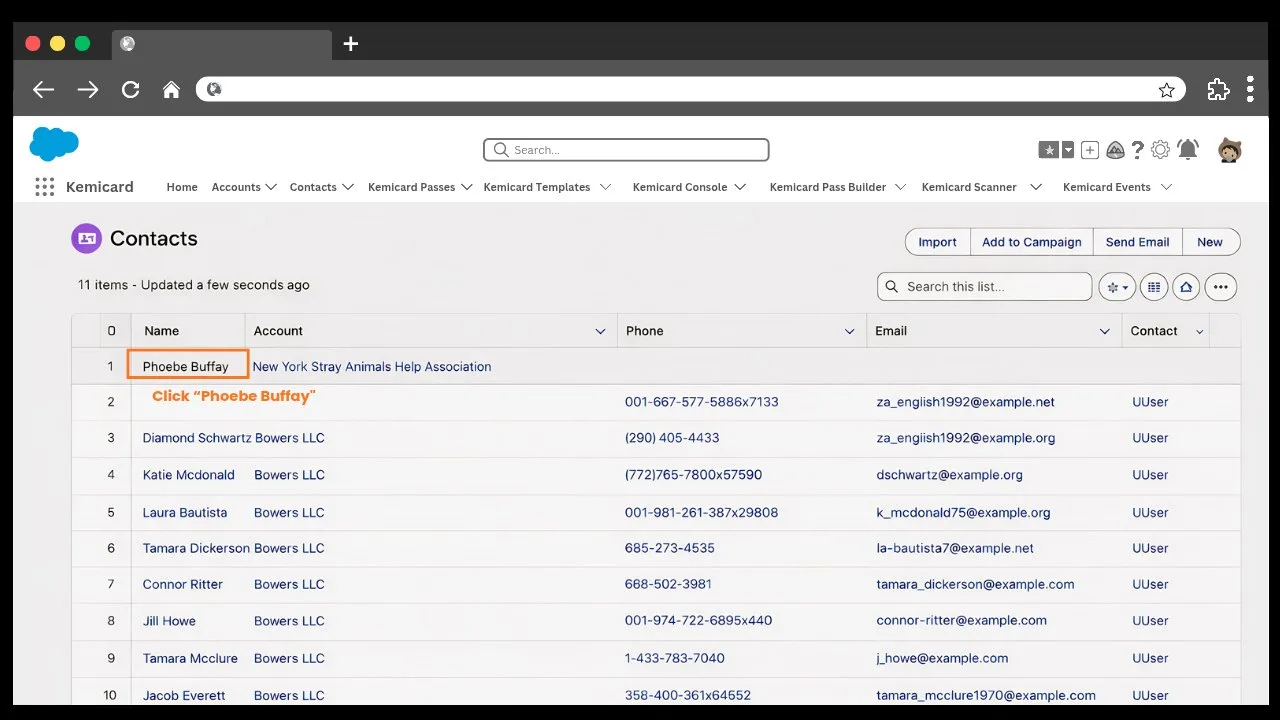
Task: Open the Kemicard Templates tab
Action: tap(537, 187)
